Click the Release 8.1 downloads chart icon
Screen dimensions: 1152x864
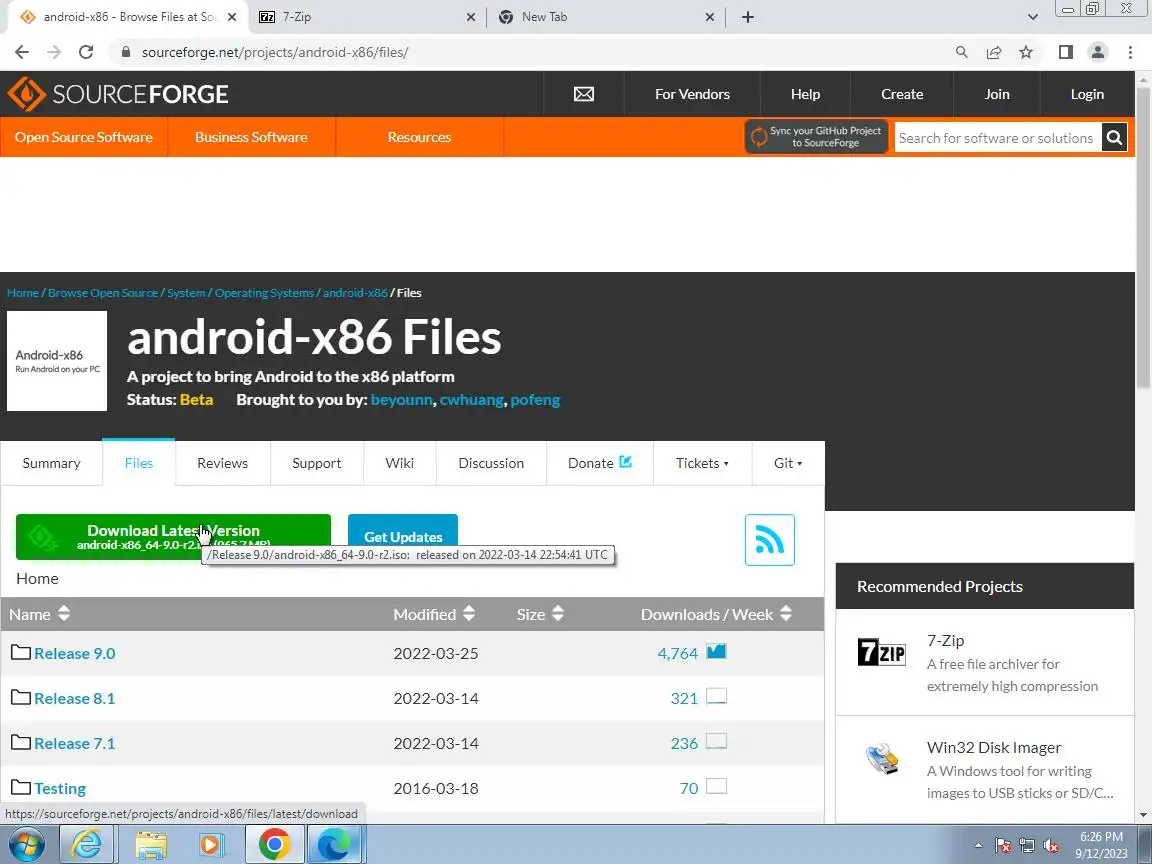(x=716, y=696)
